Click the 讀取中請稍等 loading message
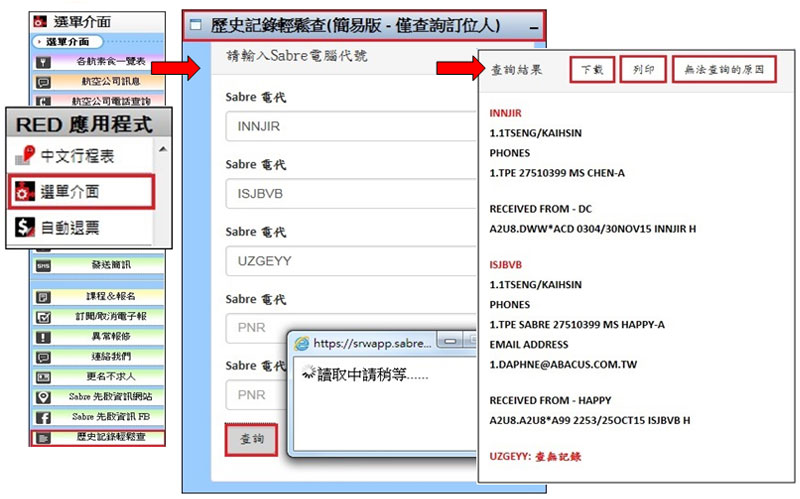Image resolution: width=800 pixels, height=499 pixels. 372,375
